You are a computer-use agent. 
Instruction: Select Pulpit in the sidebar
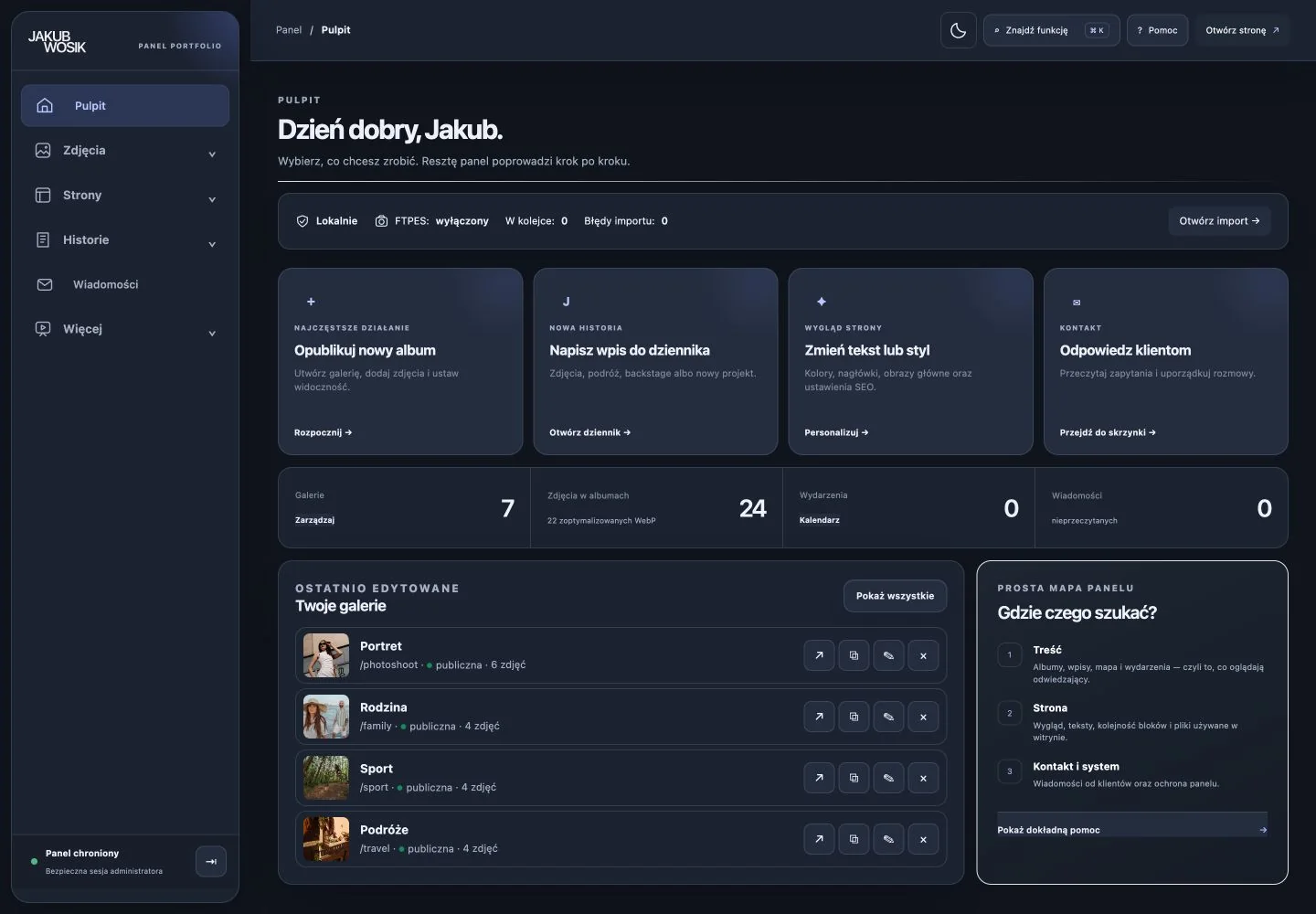[125, 106]
